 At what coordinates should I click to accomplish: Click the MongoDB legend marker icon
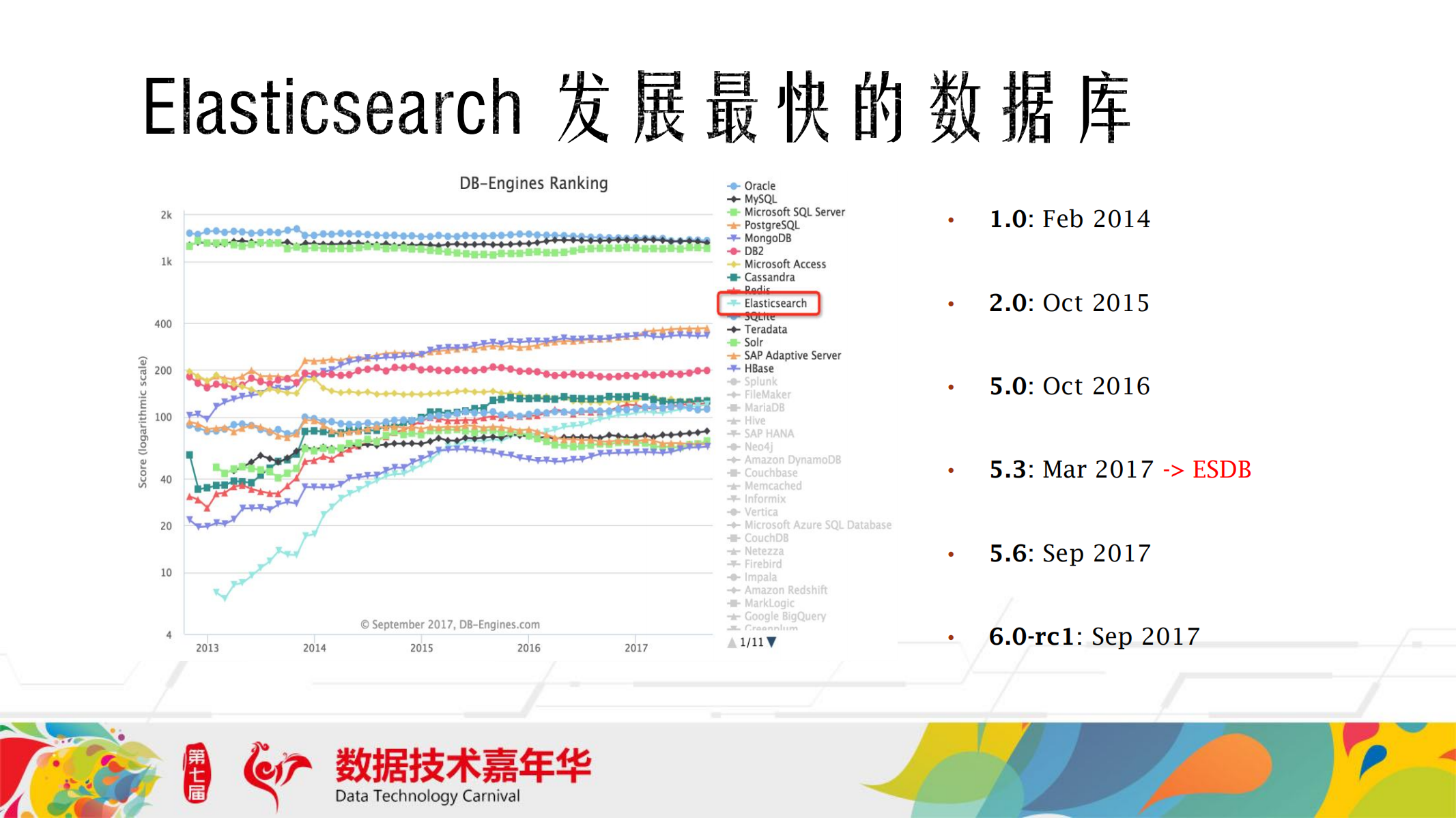click(x=732, y=238)
